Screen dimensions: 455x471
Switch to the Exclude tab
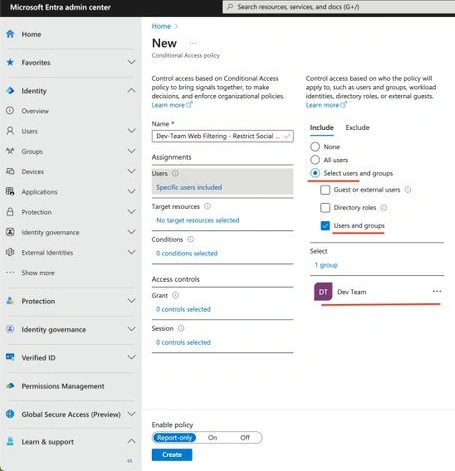(357, 127)
